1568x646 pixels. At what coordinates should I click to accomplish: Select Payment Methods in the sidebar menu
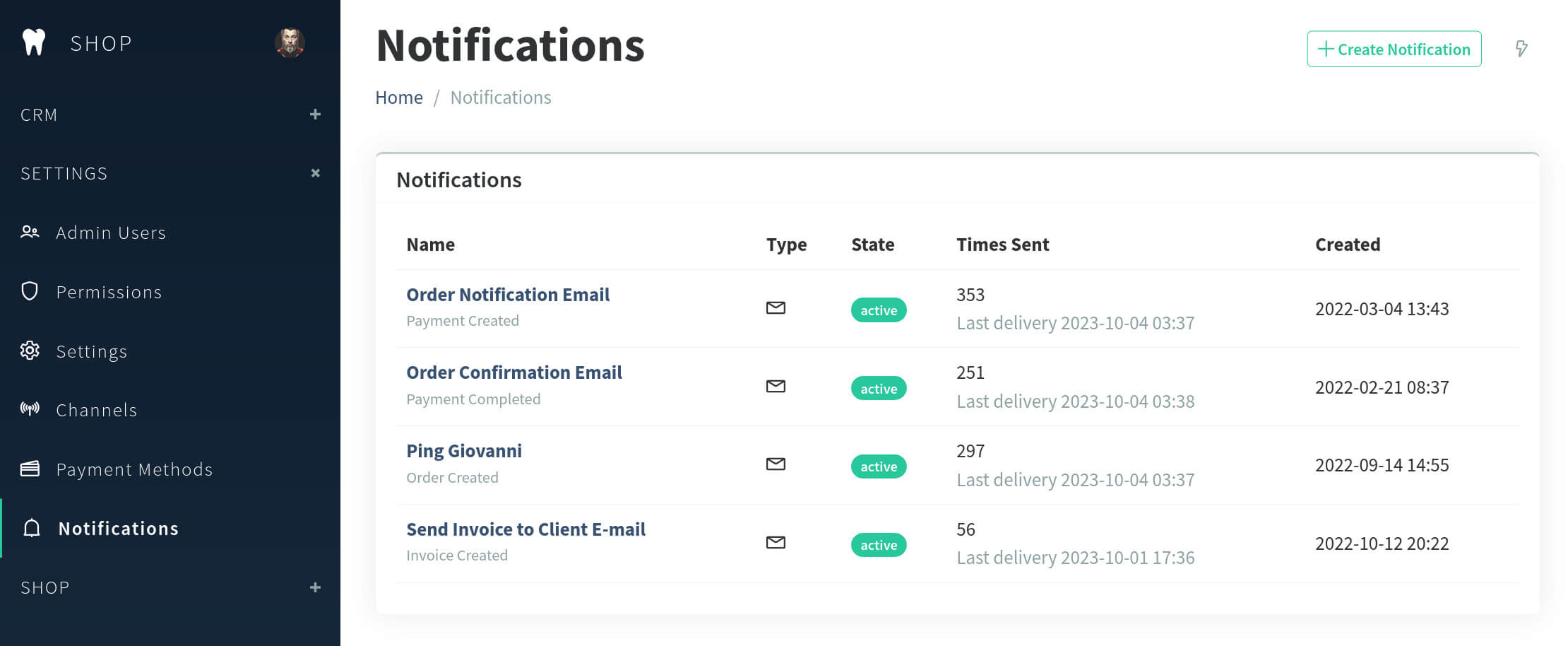(134, 469)
